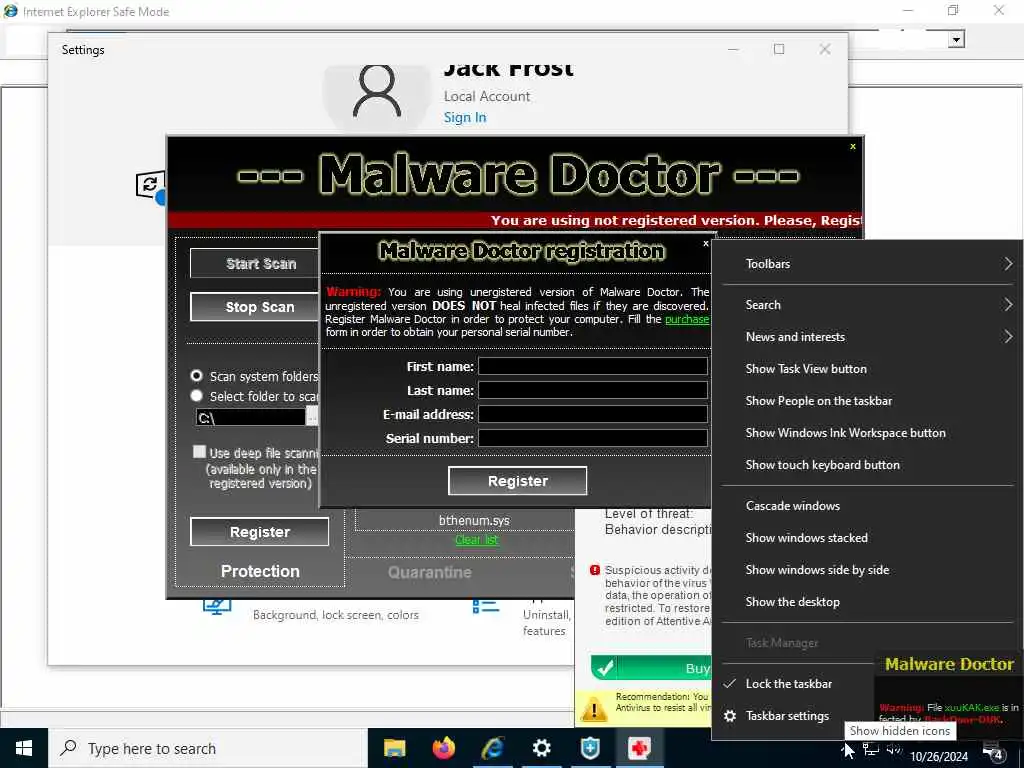Image resolution: width=1024 pixels, height=768 pixels.
Task: Open the blue shield taskbar app
Action: pos(590,748)
